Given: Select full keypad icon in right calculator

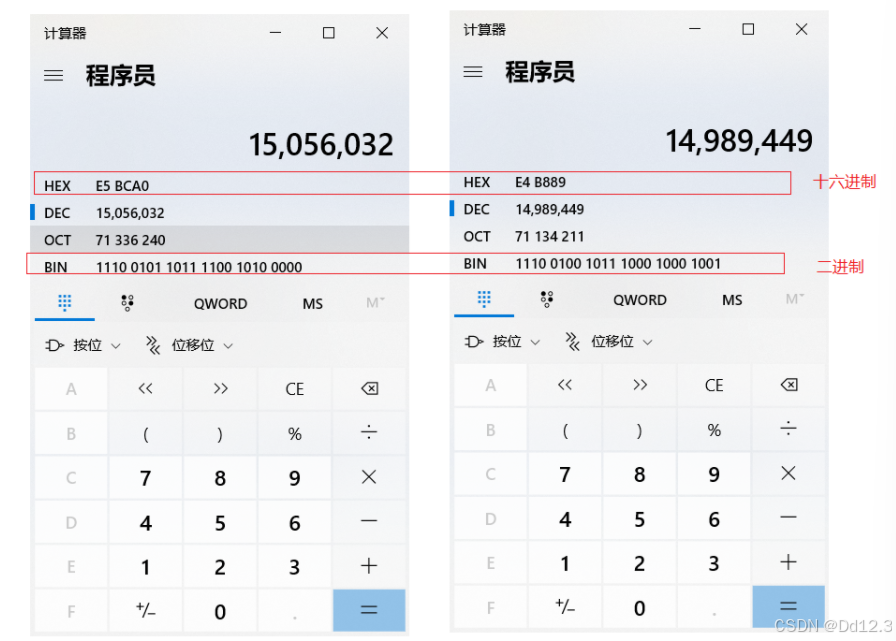Looking at the screenshot, I should [484, 299].
